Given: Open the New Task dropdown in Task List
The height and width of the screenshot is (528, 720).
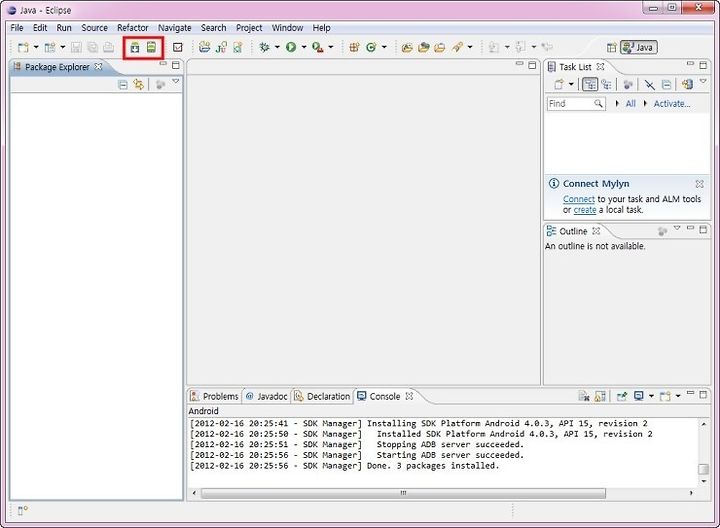Looking at the screenshot, I should tap(571, 84).
